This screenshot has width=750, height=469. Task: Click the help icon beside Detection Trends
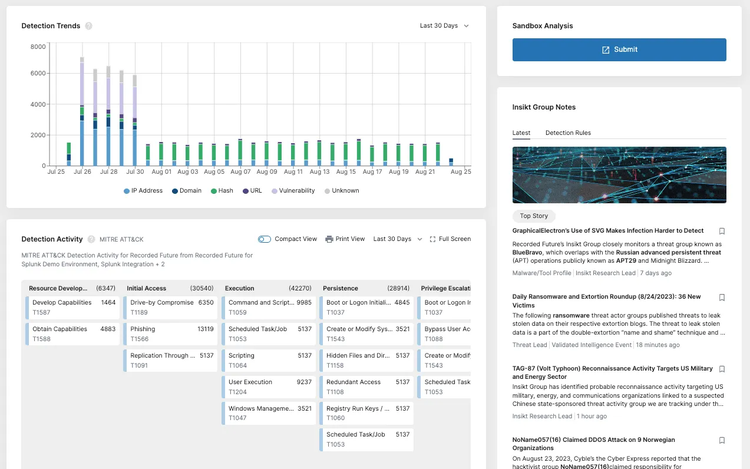(x=89, y=26)
